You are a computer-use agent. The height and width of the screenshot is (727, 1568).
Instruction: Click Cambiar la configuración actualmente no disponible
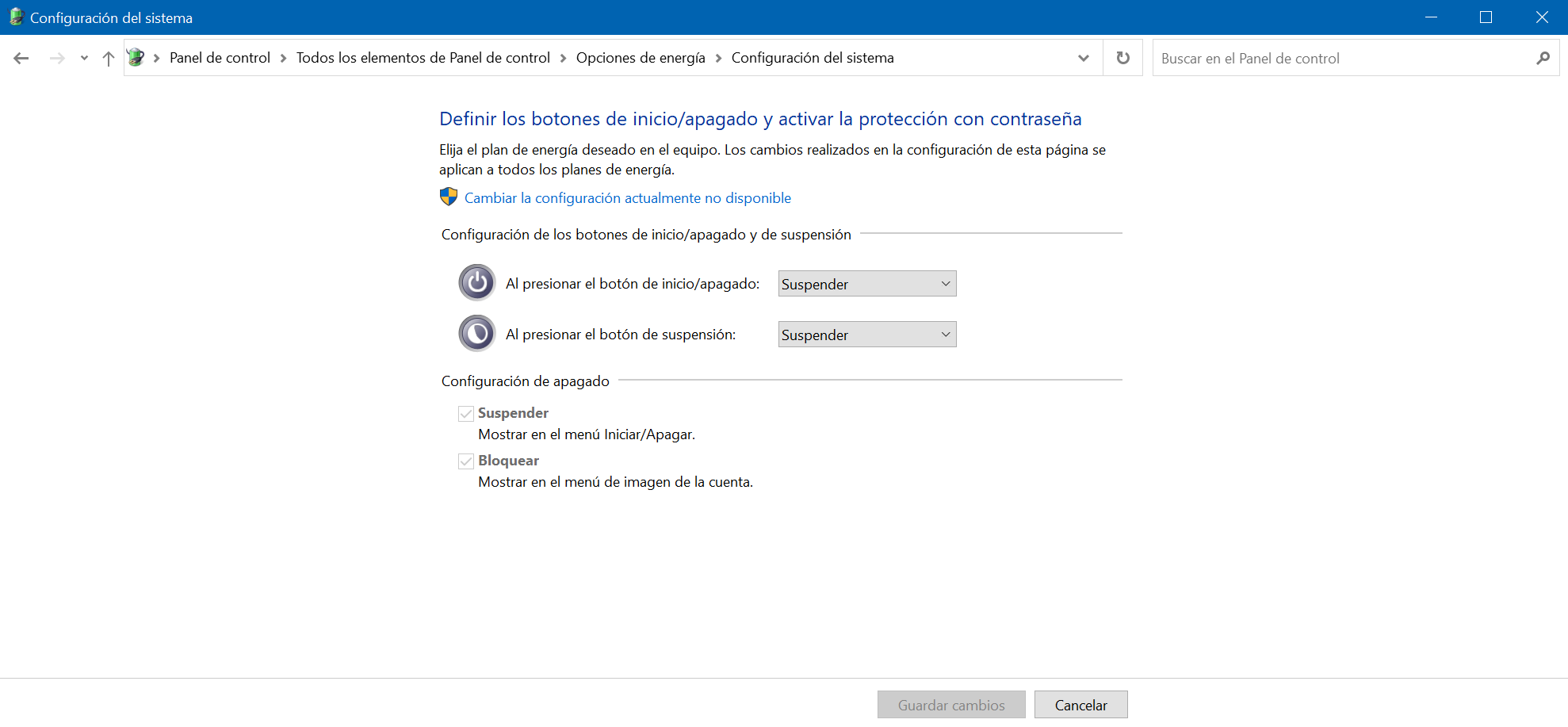[x=627, y=198]
